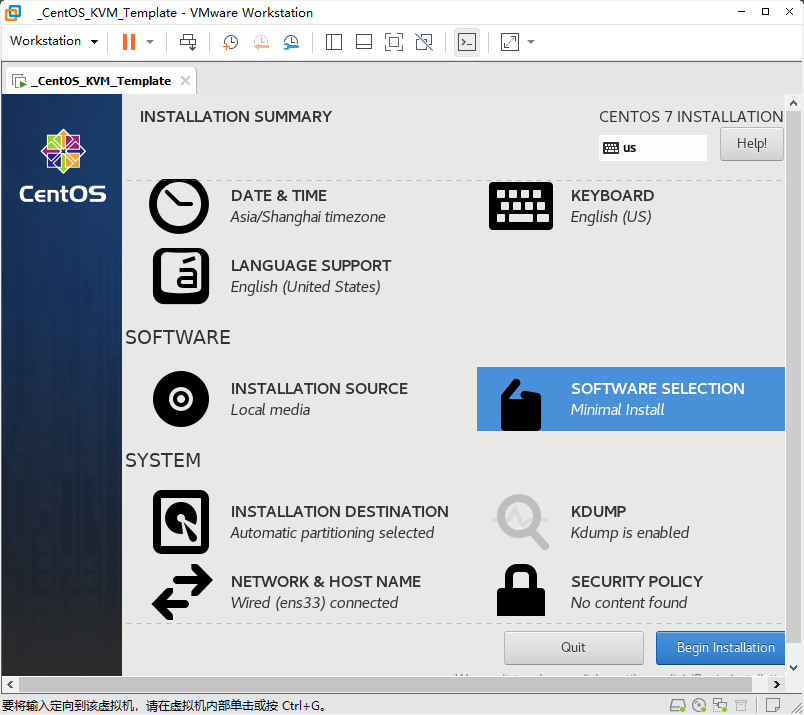Viewport: 804px width, 715px height.
Task: Click horizontal scrollbar right arrow
Action: coord(777,684)
